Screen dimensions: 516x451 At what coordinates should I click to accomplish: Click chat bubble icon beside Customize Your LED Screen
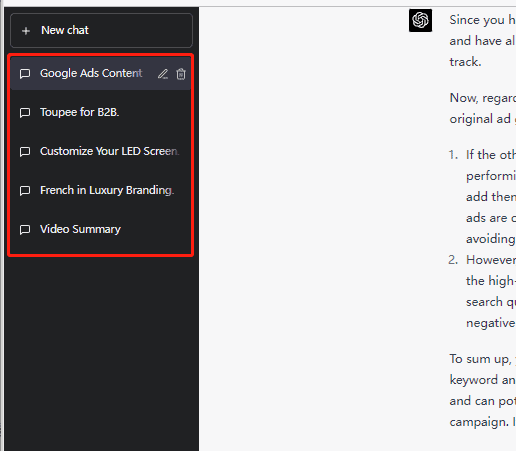coord(25,152)
